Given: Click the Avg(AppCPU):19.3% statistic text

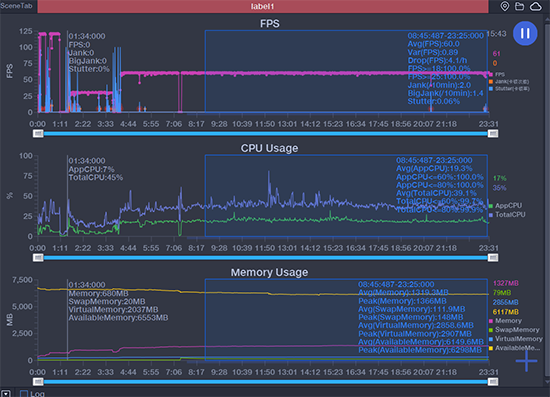Looking at the screenshot, I should (x=434, y=169).
